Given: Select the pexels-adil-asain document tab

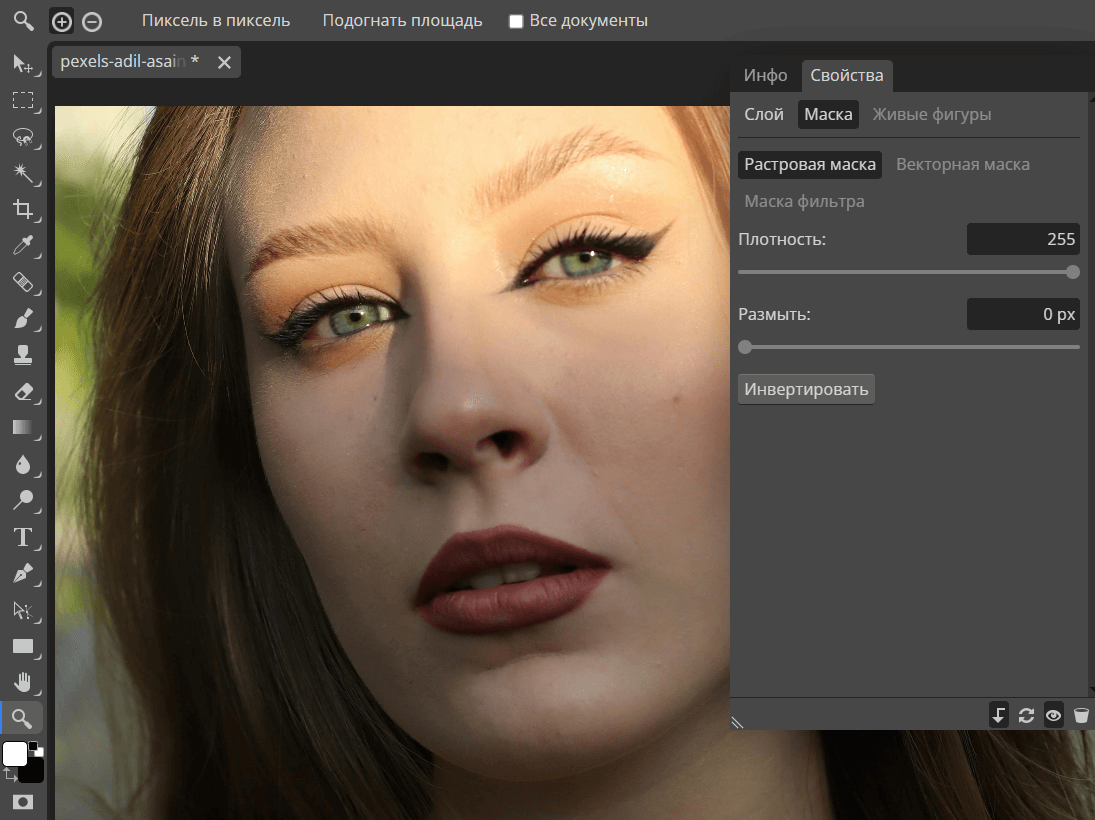Looking at the screenshot, I should coord(129,61).
